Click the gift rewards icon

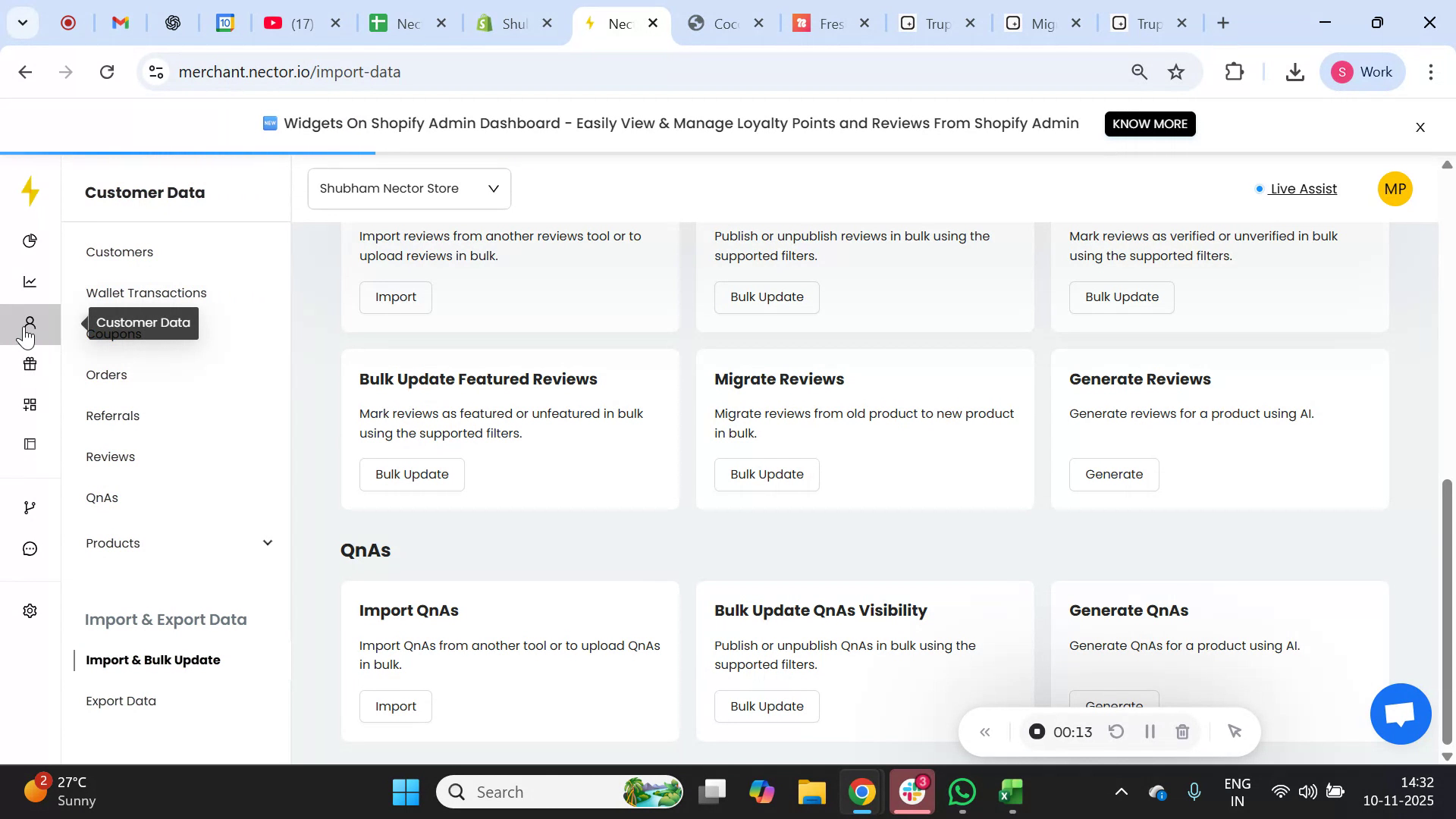(x=30, y=364)
